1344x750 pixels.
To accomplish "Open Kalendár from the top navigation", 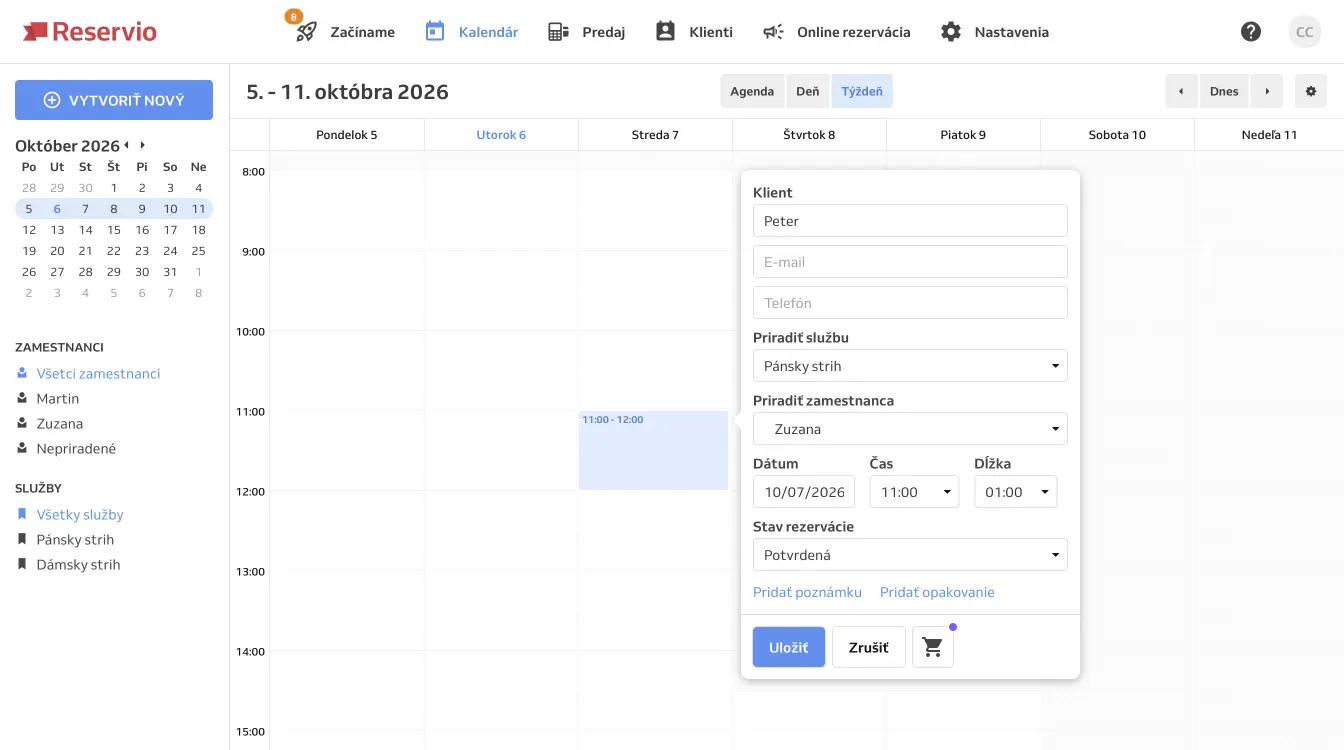I will 472,32.
